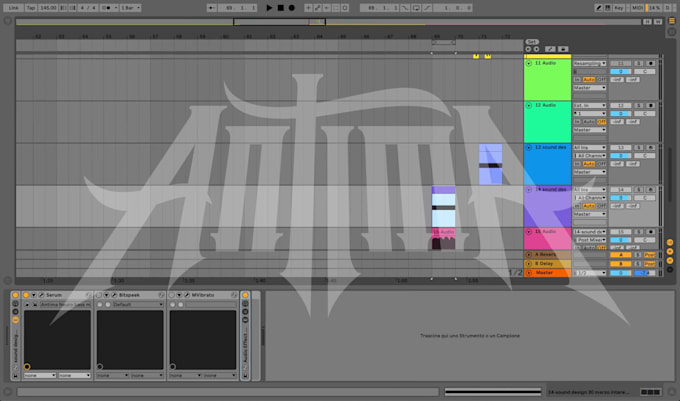The image size is (680, 401).
Task: Show the In/Out section yellow icon
Action: point(670,242)
